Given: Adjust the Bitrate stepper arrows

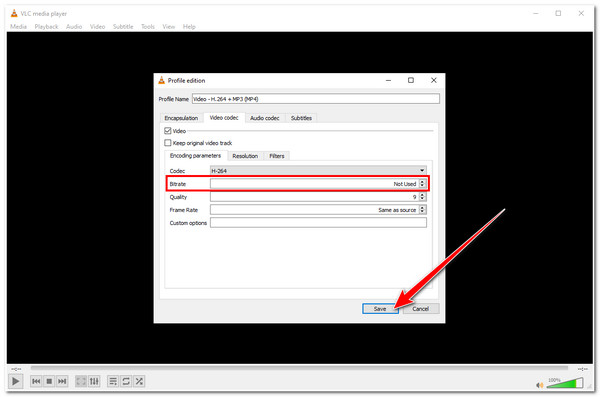Looking at the screenshot, I should pos(422,184).
